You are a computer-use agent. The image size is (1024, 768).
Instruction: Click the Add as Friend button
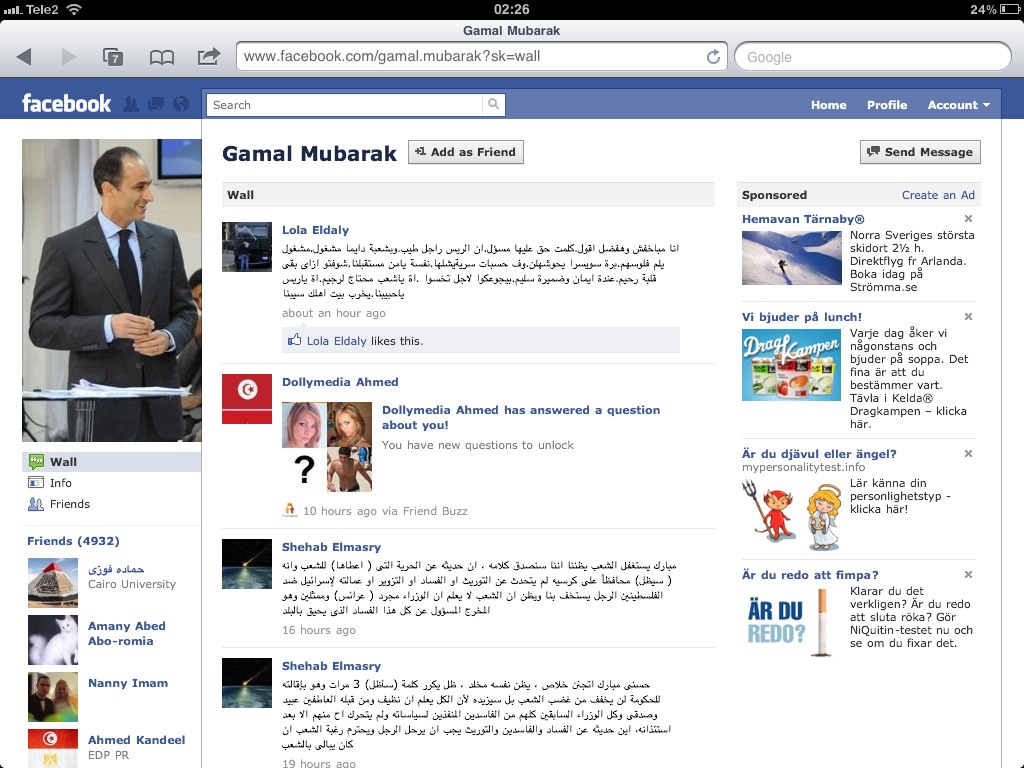[466, 152]
